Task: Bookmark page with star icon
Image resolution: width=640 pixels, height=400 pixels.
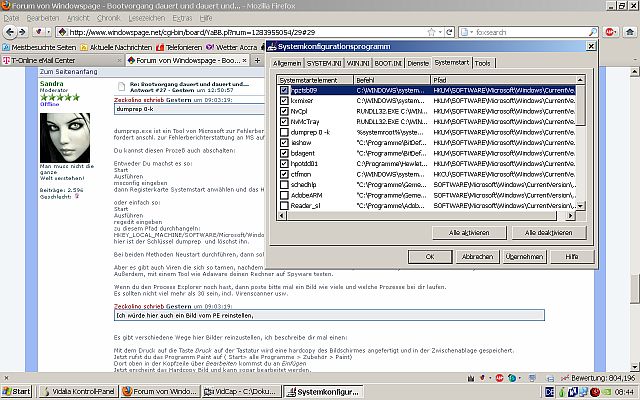Action: (x=431, y=32)
